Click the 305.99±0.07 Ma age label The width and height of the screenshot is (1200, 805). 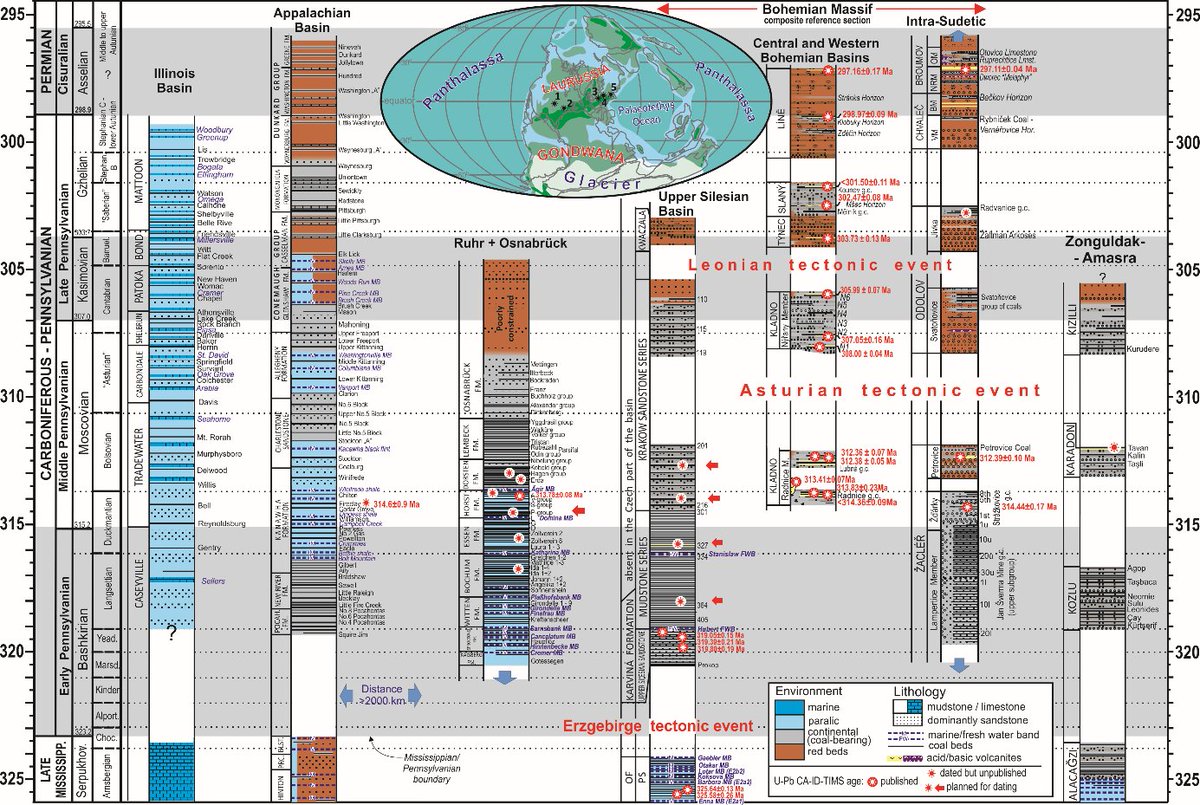point(864,291)
